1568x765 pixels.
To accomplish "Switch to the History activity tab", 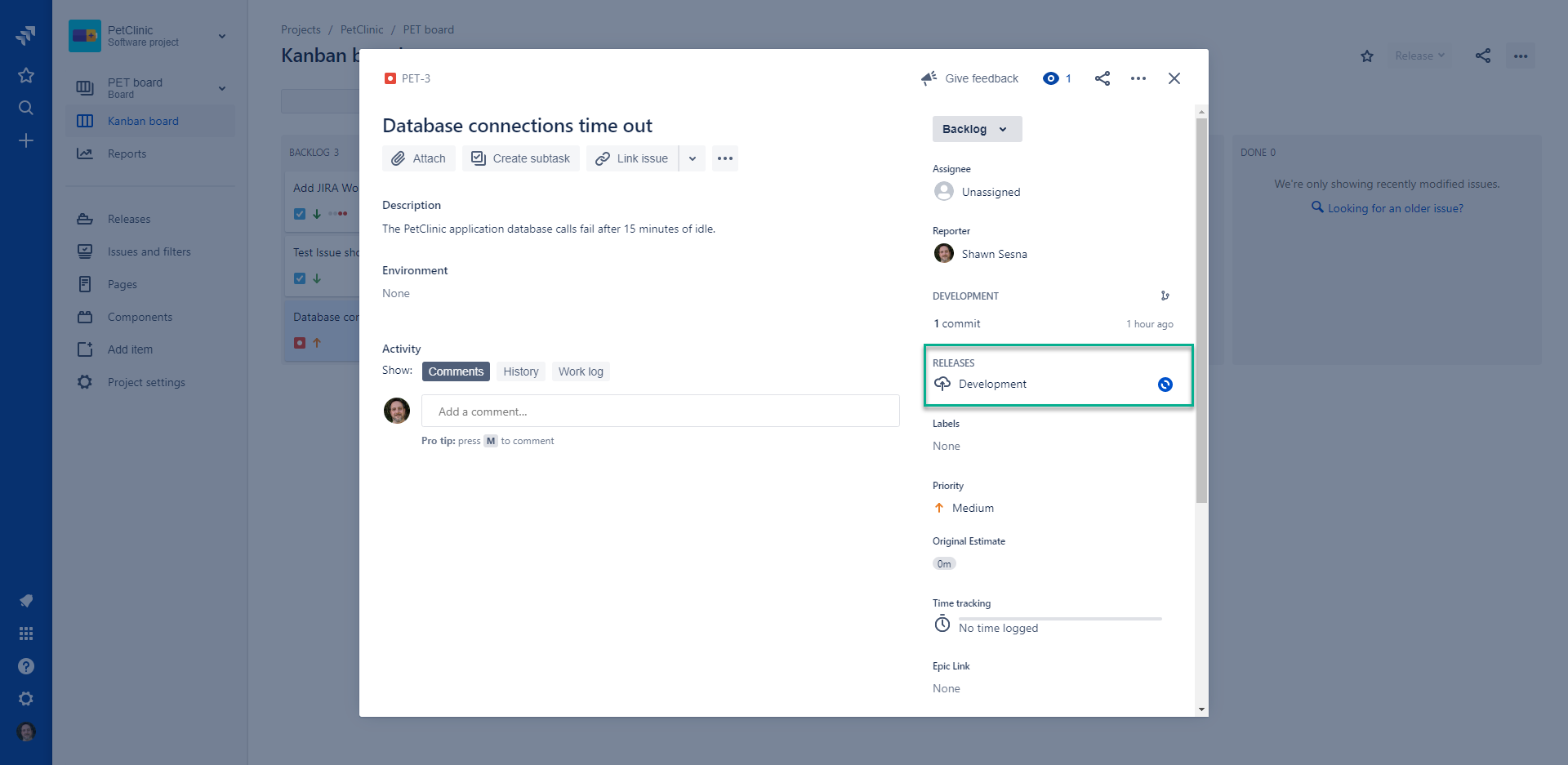I will 520,371.
